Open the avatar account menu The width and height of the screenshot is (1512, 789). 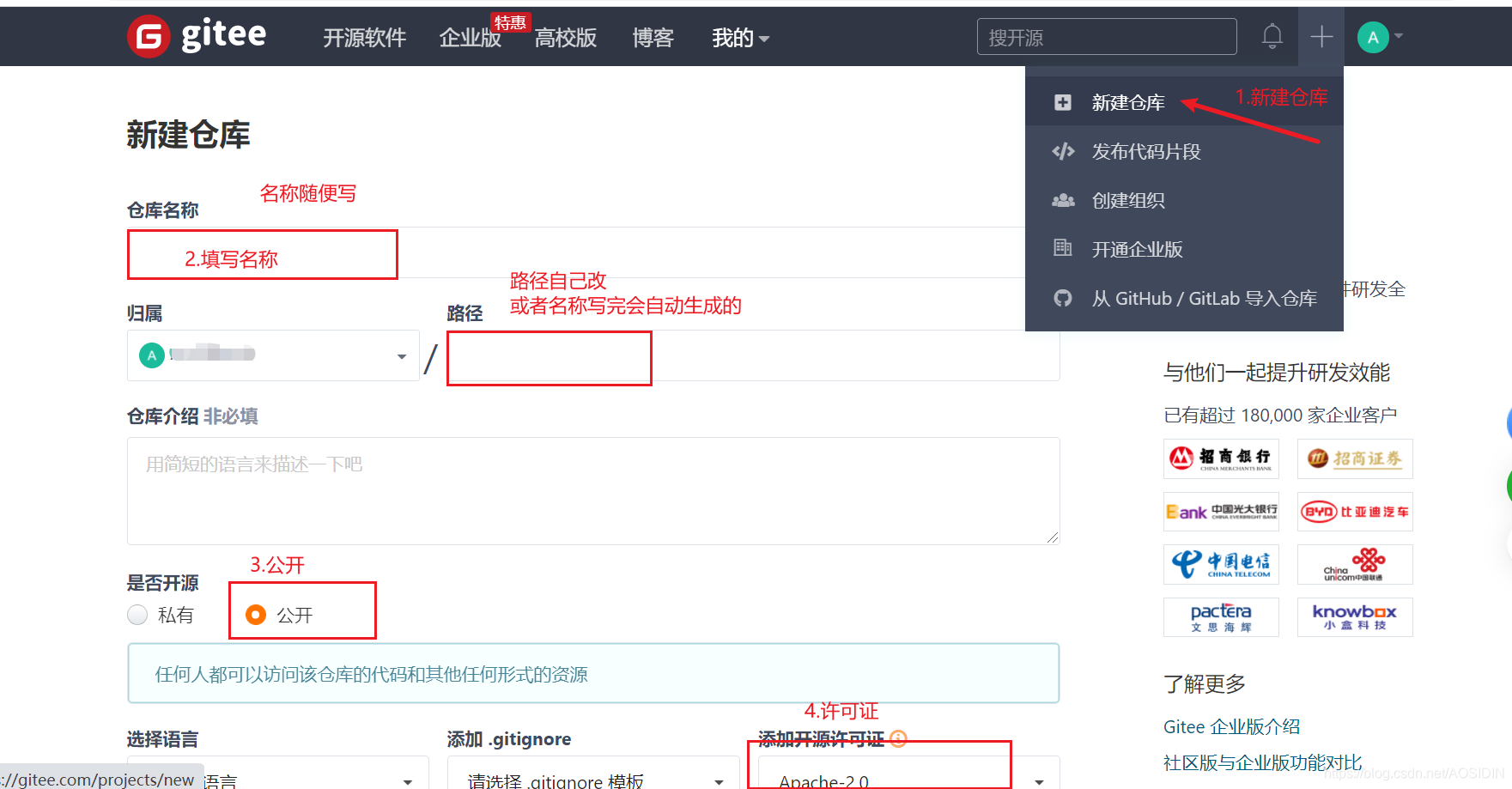coord(1372,36)
